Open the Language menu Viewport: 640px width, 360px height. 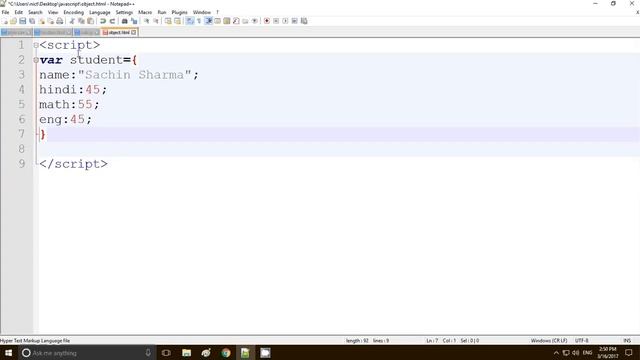(100, 12)
